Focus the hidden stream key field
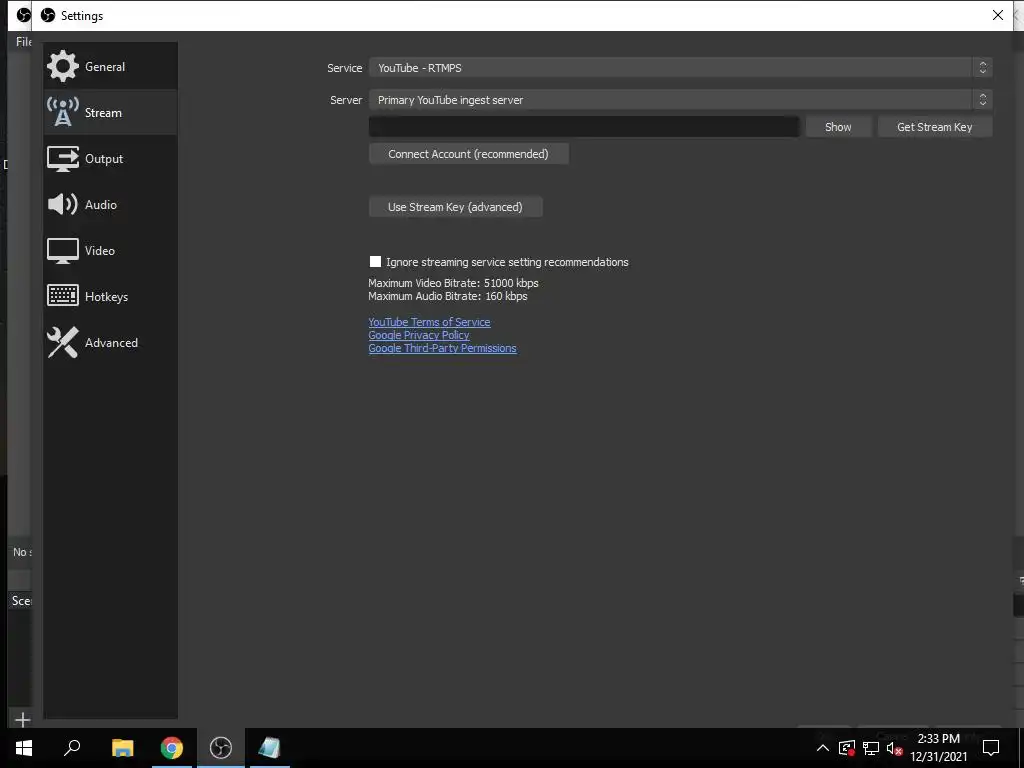 (x=584, y=127)
